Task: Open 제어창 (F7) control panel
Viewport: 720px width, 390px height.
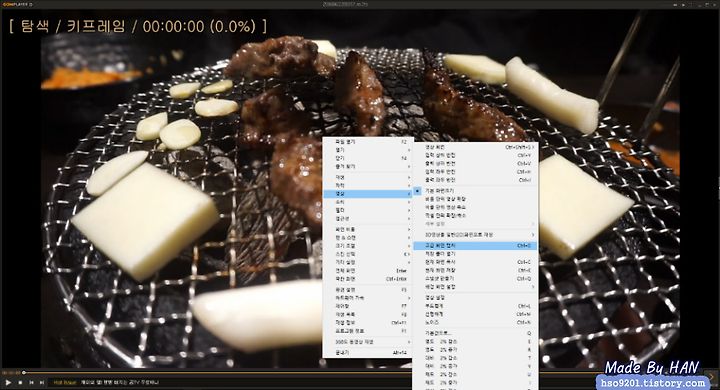Action: (368, 306)
